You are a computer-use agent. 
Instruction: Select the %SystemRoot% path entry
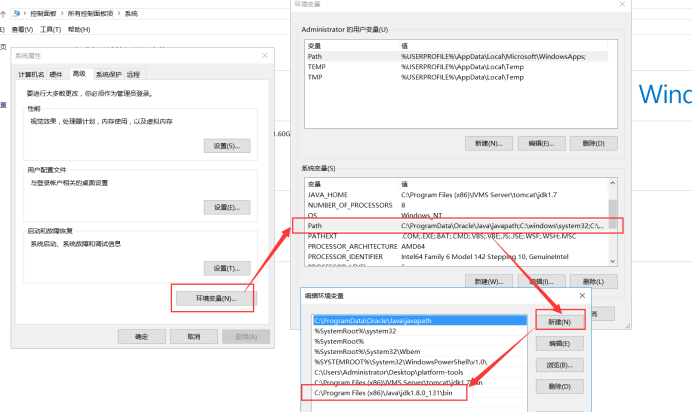[420, 342]
